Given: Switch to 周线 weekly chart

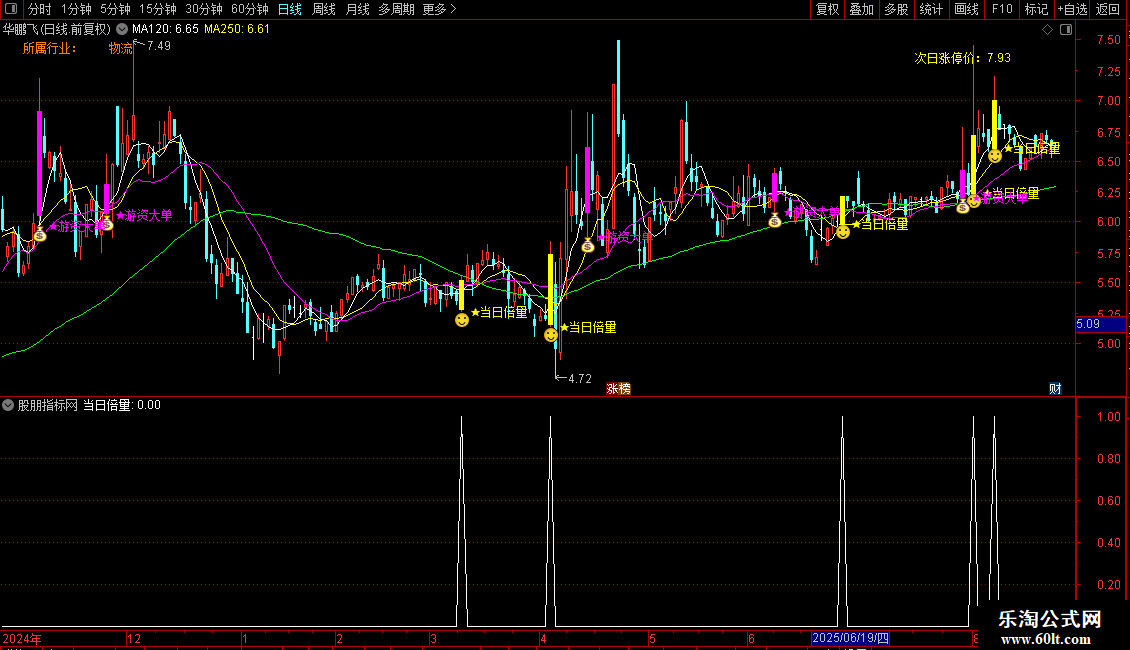Looking at the screenshot, I should pyautogui.click(x=324, y=9).
